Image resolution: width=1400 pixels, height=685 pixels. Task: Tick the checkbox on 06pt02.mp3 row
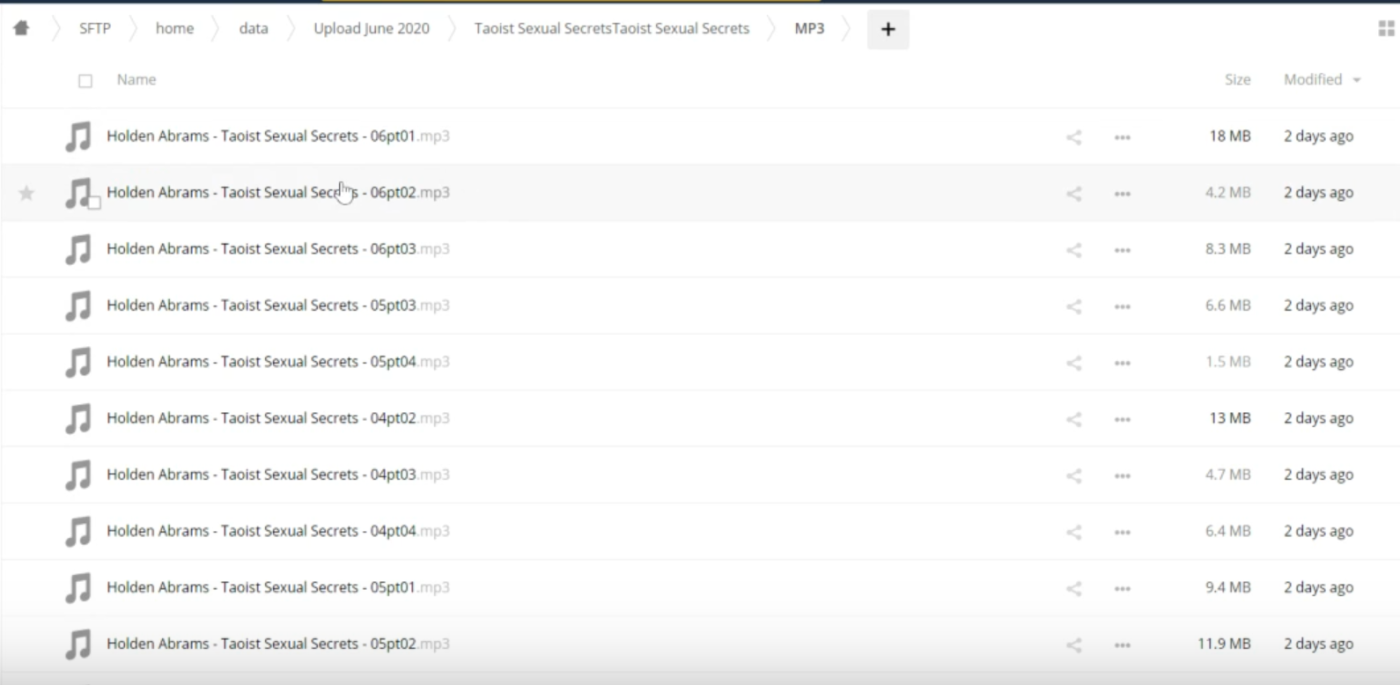94,203
